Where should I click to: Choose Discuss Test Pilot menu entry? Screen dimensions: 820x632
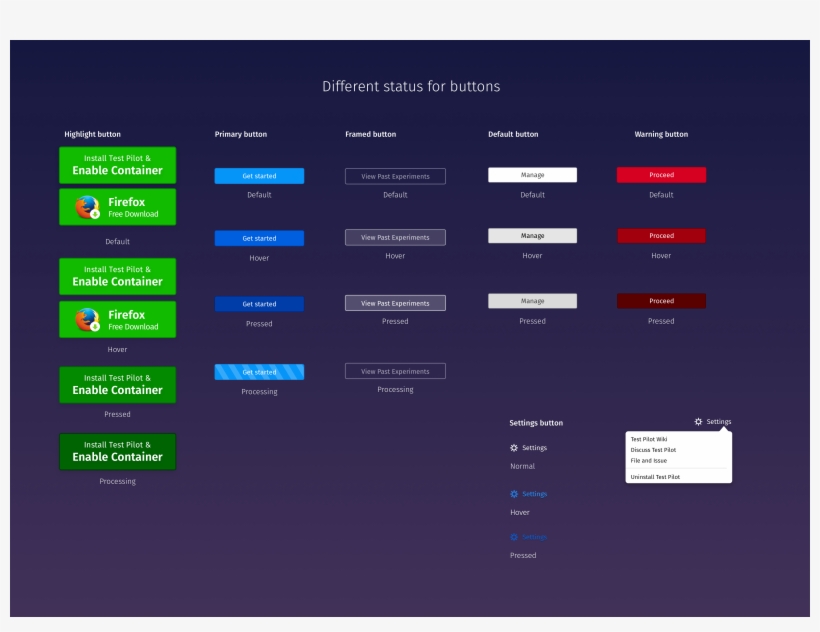[653, 450]
